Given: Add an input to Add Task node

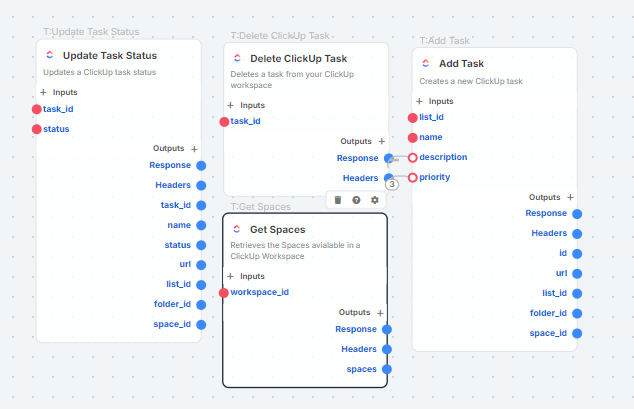Looking at the screenshot, I should point(419,101).
